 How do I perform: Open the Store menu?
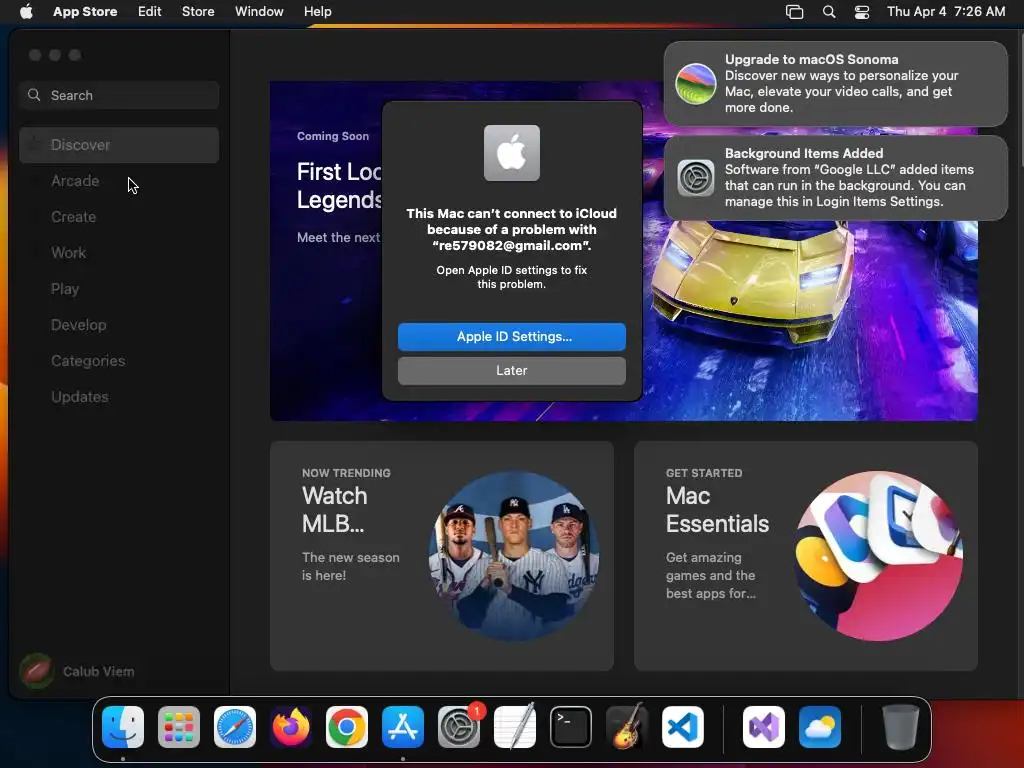point(198,11)
